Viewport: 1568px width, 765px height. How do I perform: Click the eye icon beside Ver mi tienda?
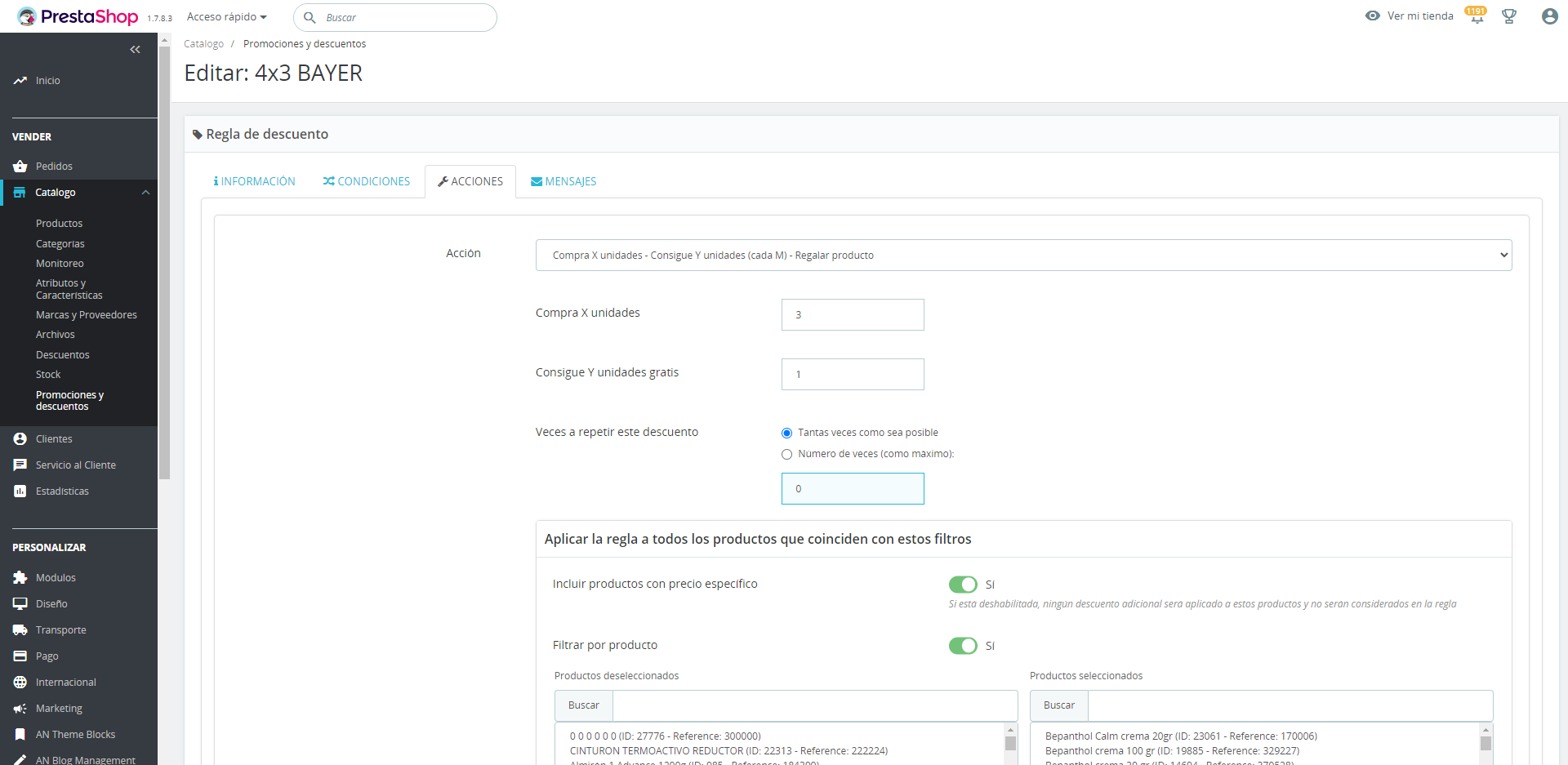1373,16
